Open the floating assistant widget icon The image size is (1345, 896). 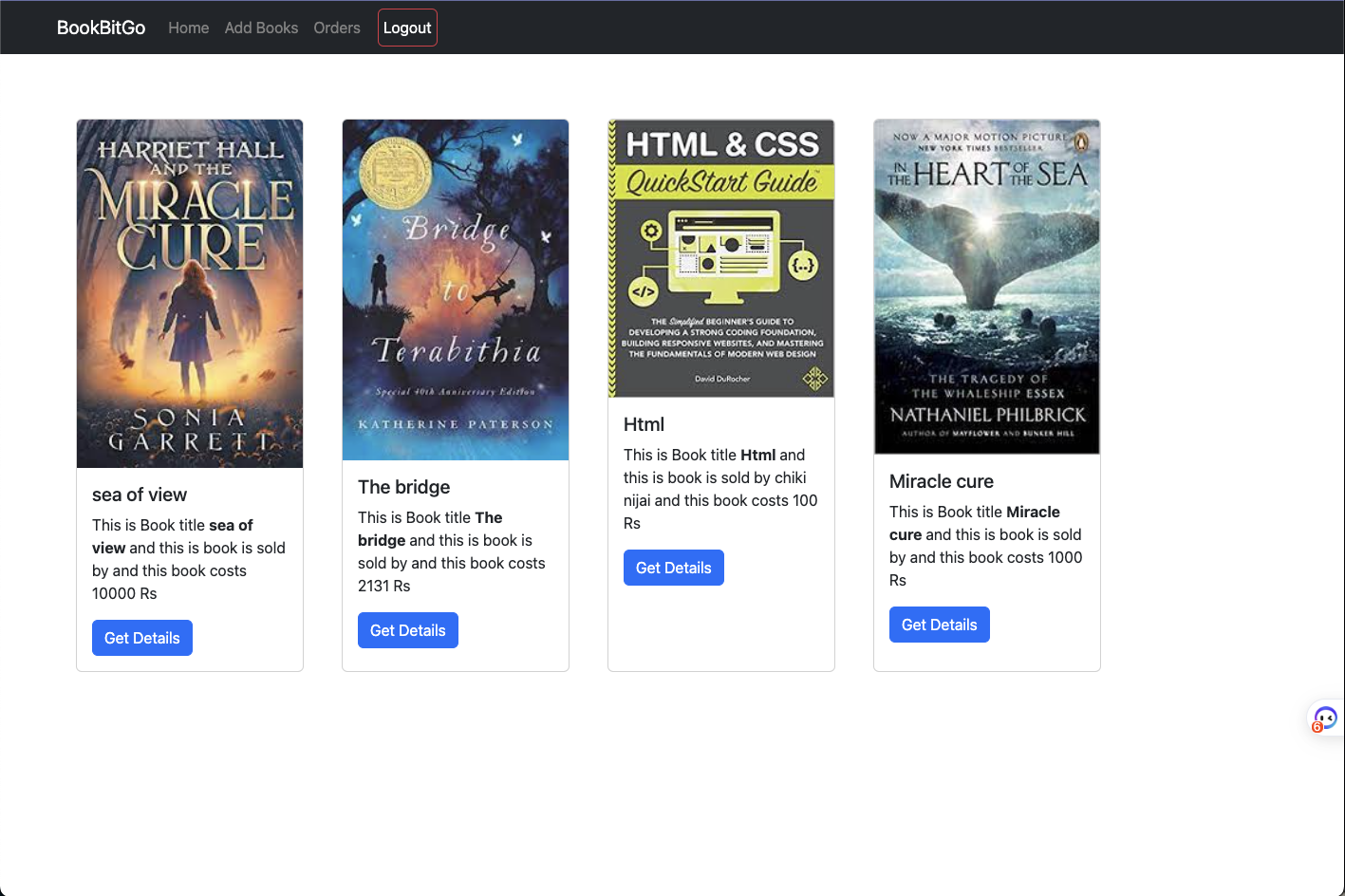point(1326,719)
